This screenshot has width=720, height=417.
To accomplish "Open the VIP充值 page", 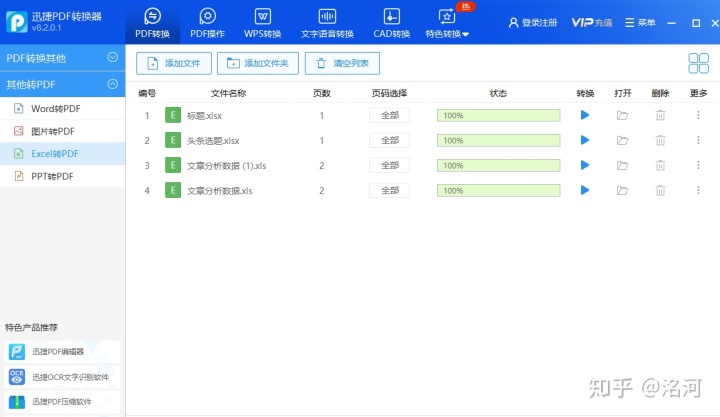I will pos(591,23).
